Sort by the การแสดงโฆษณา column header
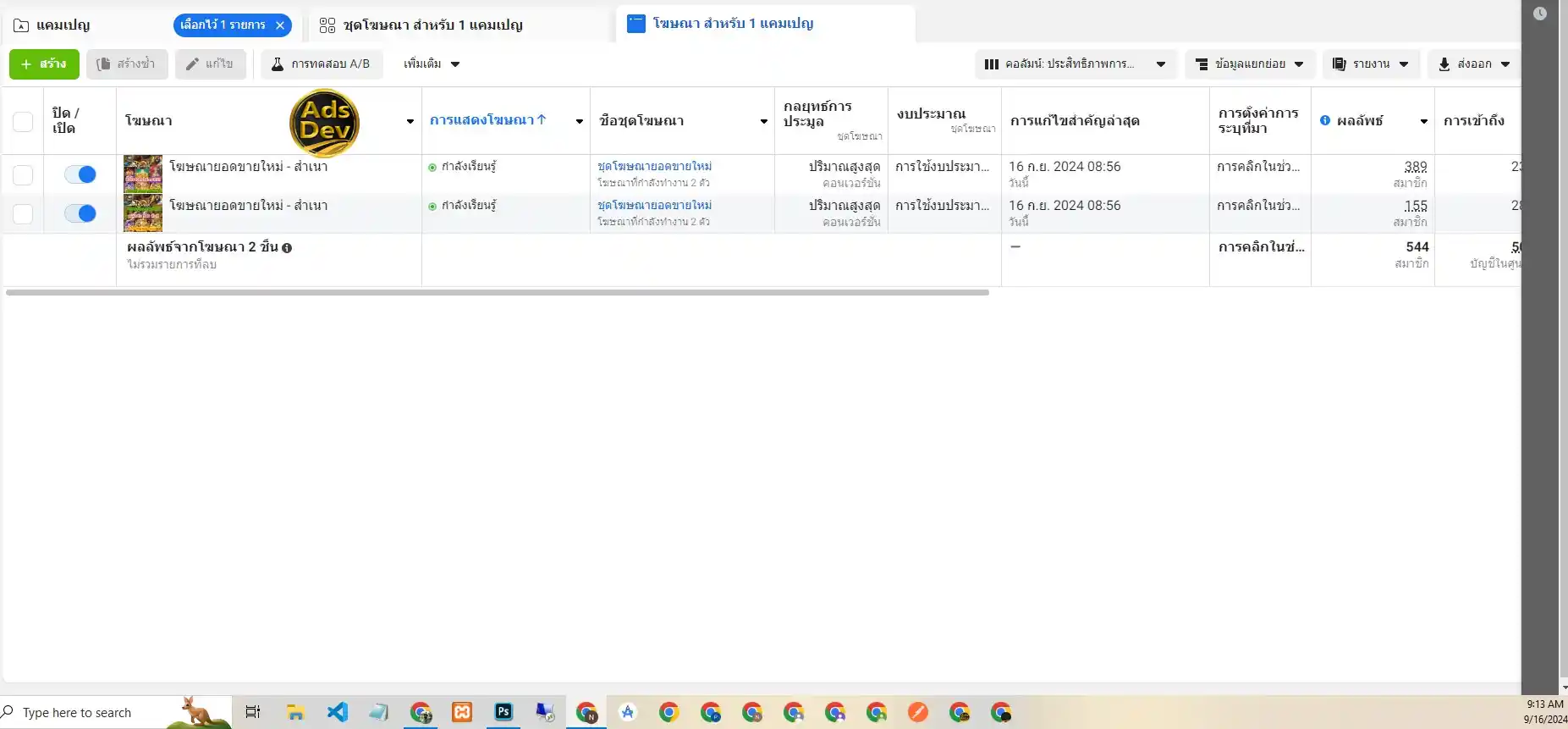This screenshot has width=1568, height=729. pyautogui.click(x=487, y=120)
